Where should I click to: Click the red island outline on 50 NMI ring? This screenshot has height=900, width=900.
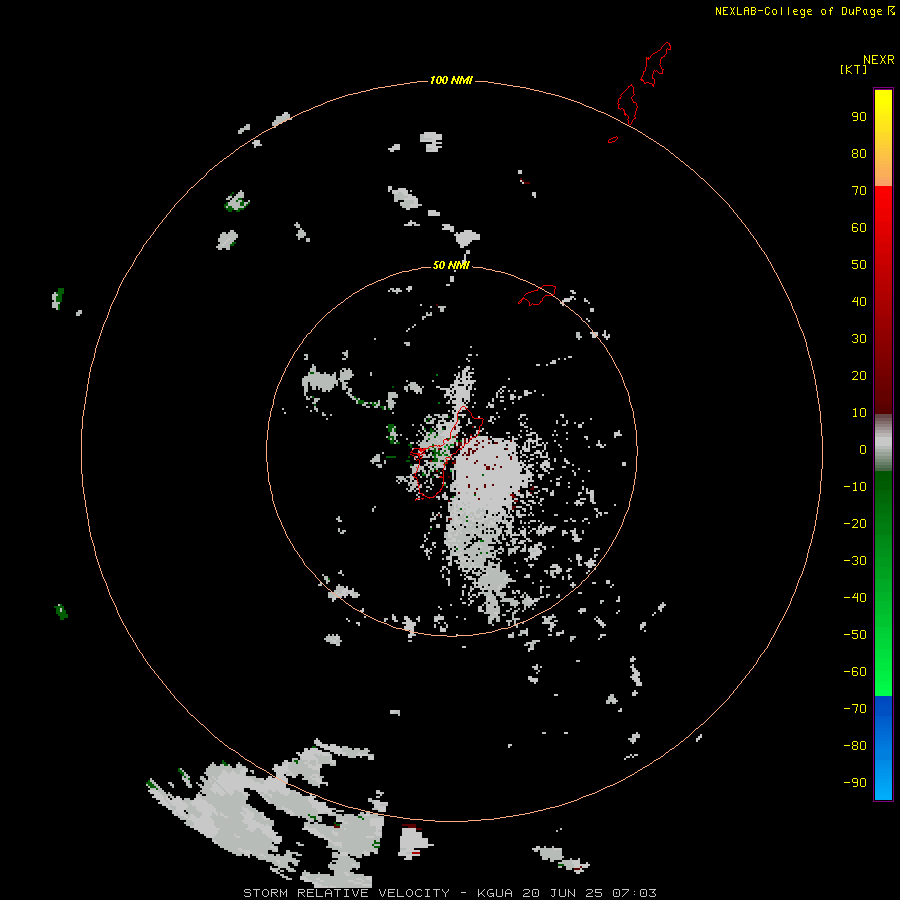coord(537,295)
